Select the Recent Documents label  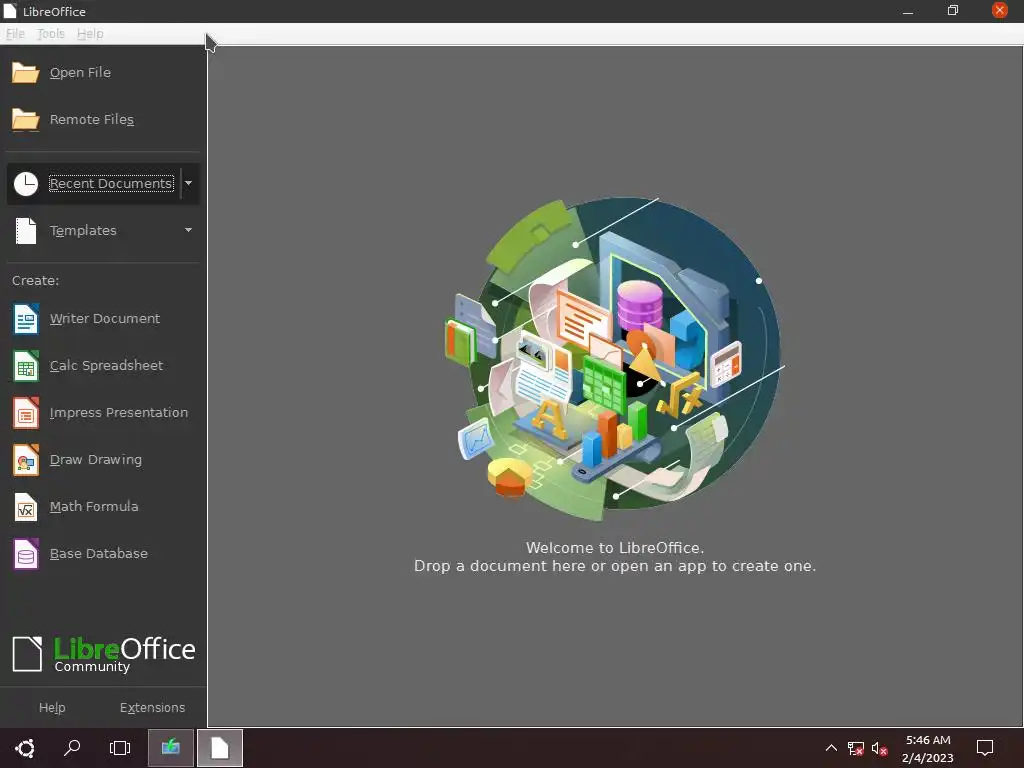click(x=111, y=184)
